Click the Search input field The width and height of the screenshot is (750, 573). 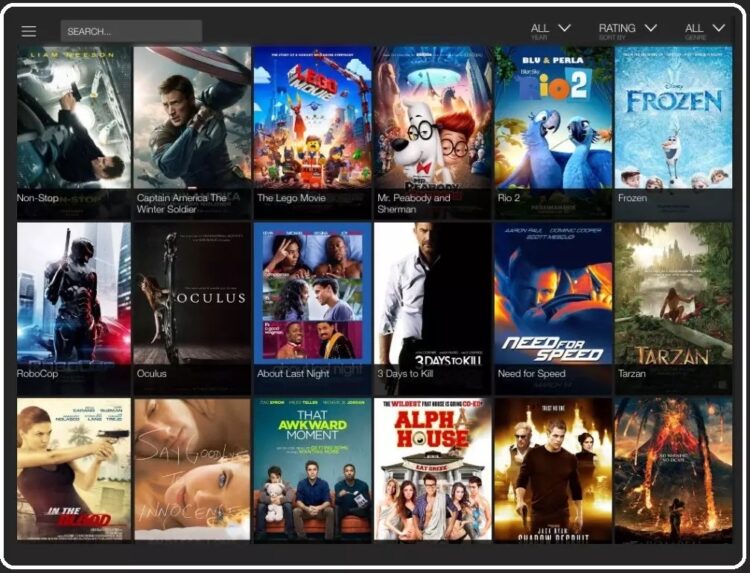tap(131, 31)
